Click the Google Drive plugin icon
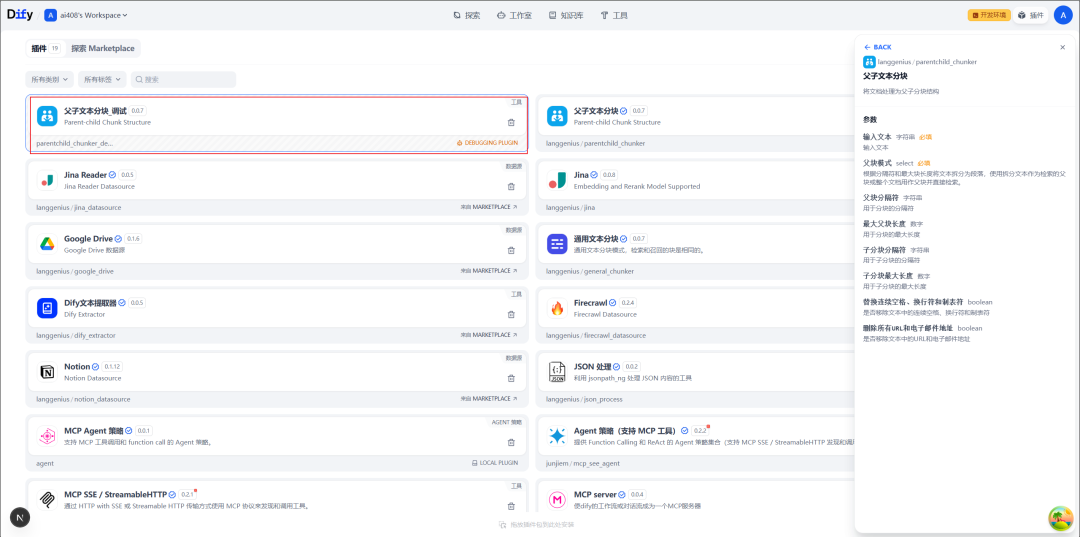 (x=47, y=244)
